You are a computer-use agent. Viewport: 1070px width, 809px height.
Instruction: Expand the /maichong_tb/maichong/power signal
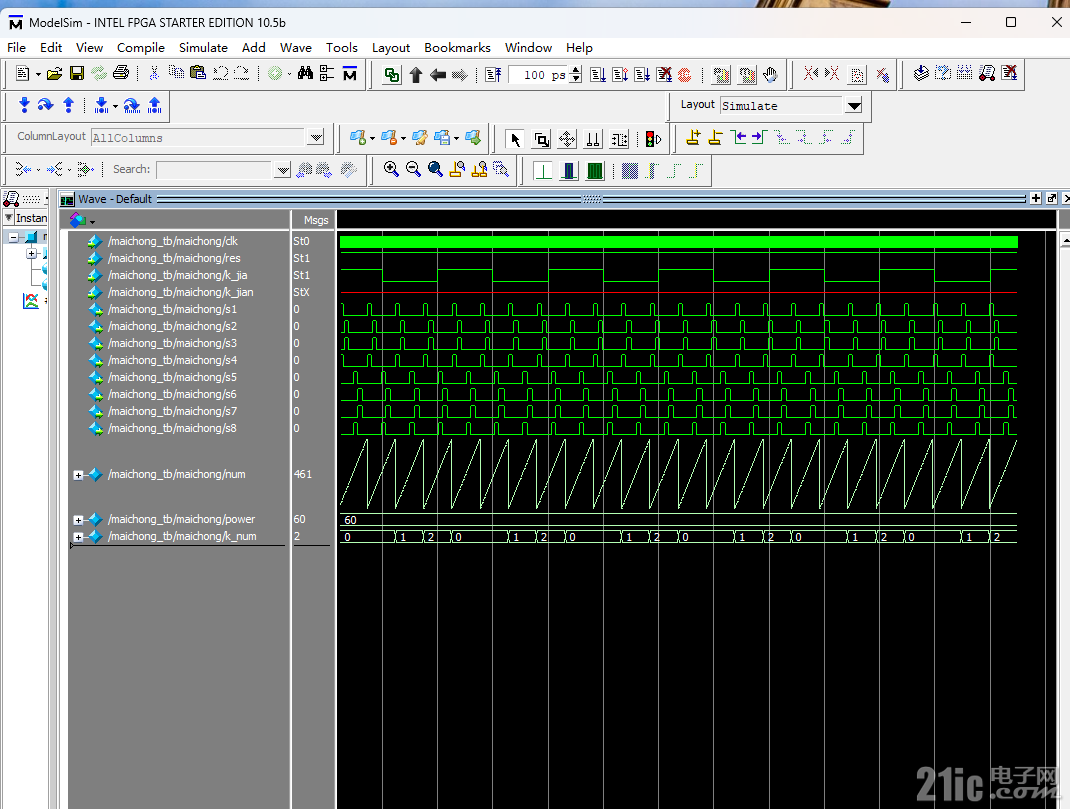[x=78, y=520]
